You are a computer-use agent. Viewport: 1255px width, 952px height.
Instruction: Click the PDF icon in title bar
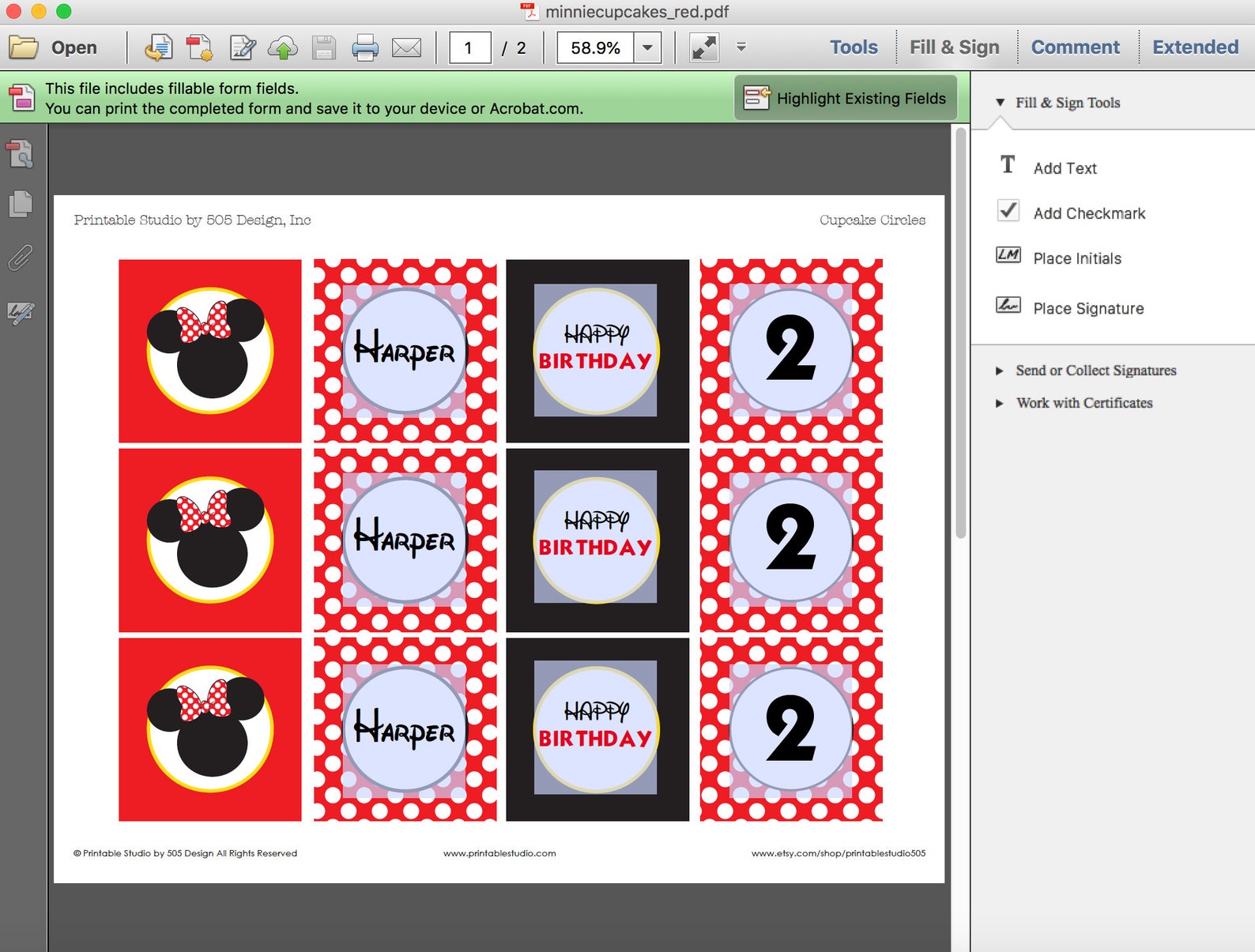coord(529,11)
